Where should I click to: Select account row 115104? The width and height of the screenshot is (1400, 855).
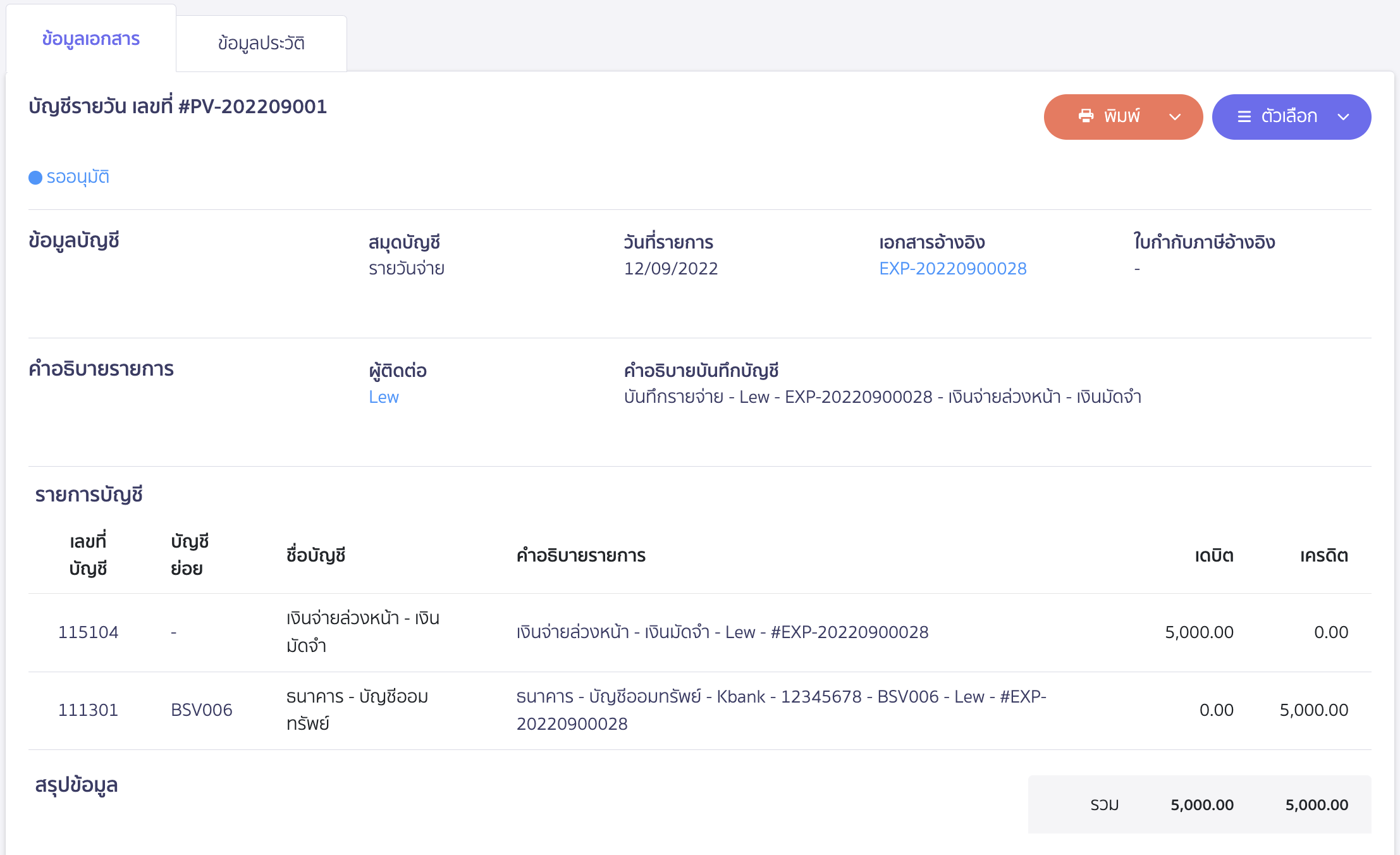tap(88, 632)
